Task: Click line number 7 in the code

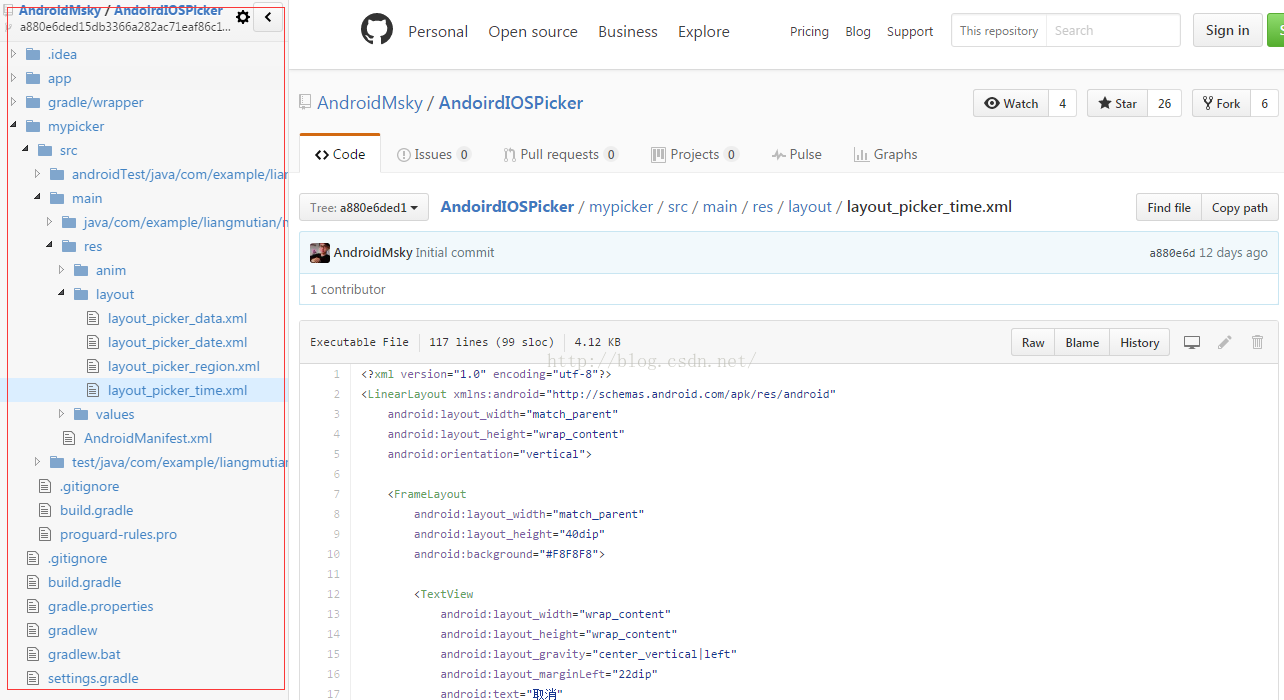Action: point(337,494)
